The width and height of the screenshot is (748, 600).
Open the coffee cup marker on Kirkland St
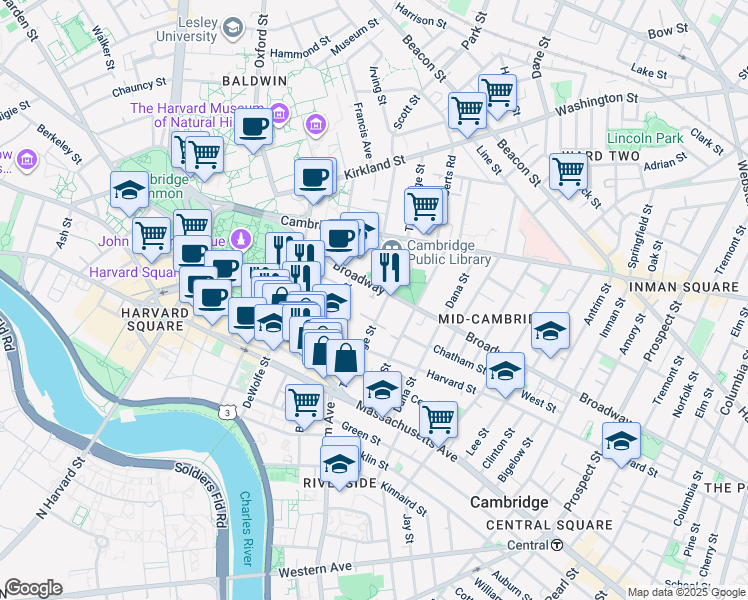313,178
